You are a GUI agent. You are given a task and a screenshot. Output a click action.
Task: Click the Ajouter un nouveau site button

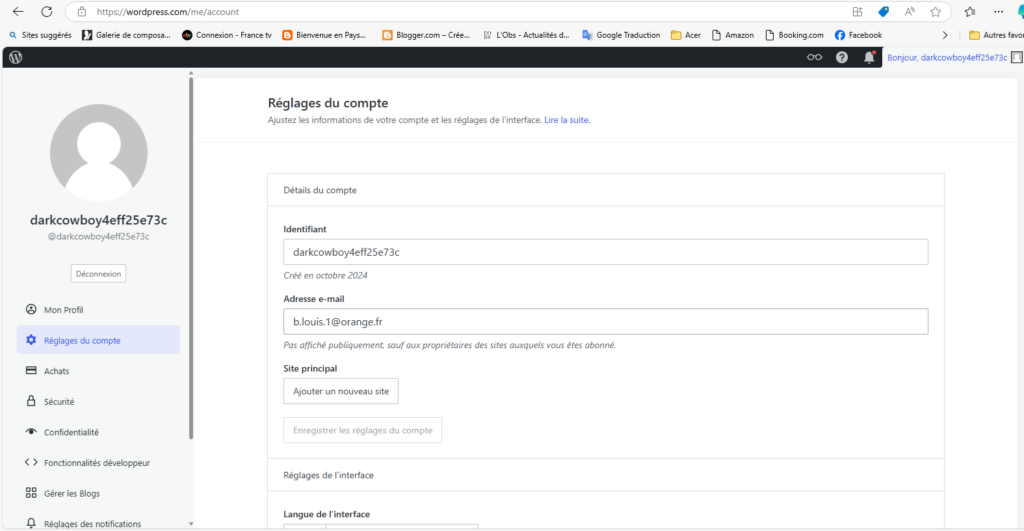pyautogui.click(x=341, y=391)
